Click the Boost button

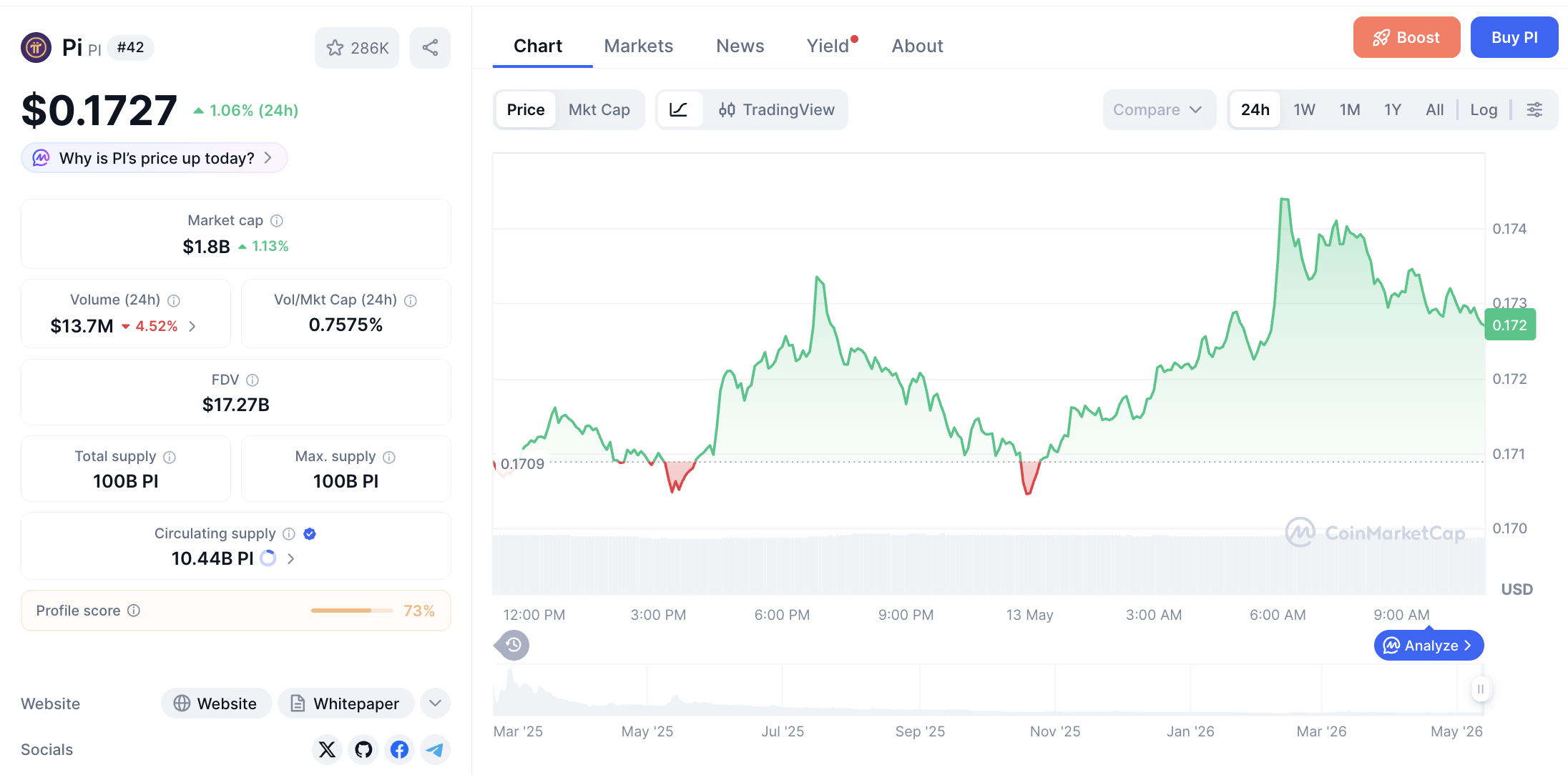pyautogui.click(x=1406, y=37)
